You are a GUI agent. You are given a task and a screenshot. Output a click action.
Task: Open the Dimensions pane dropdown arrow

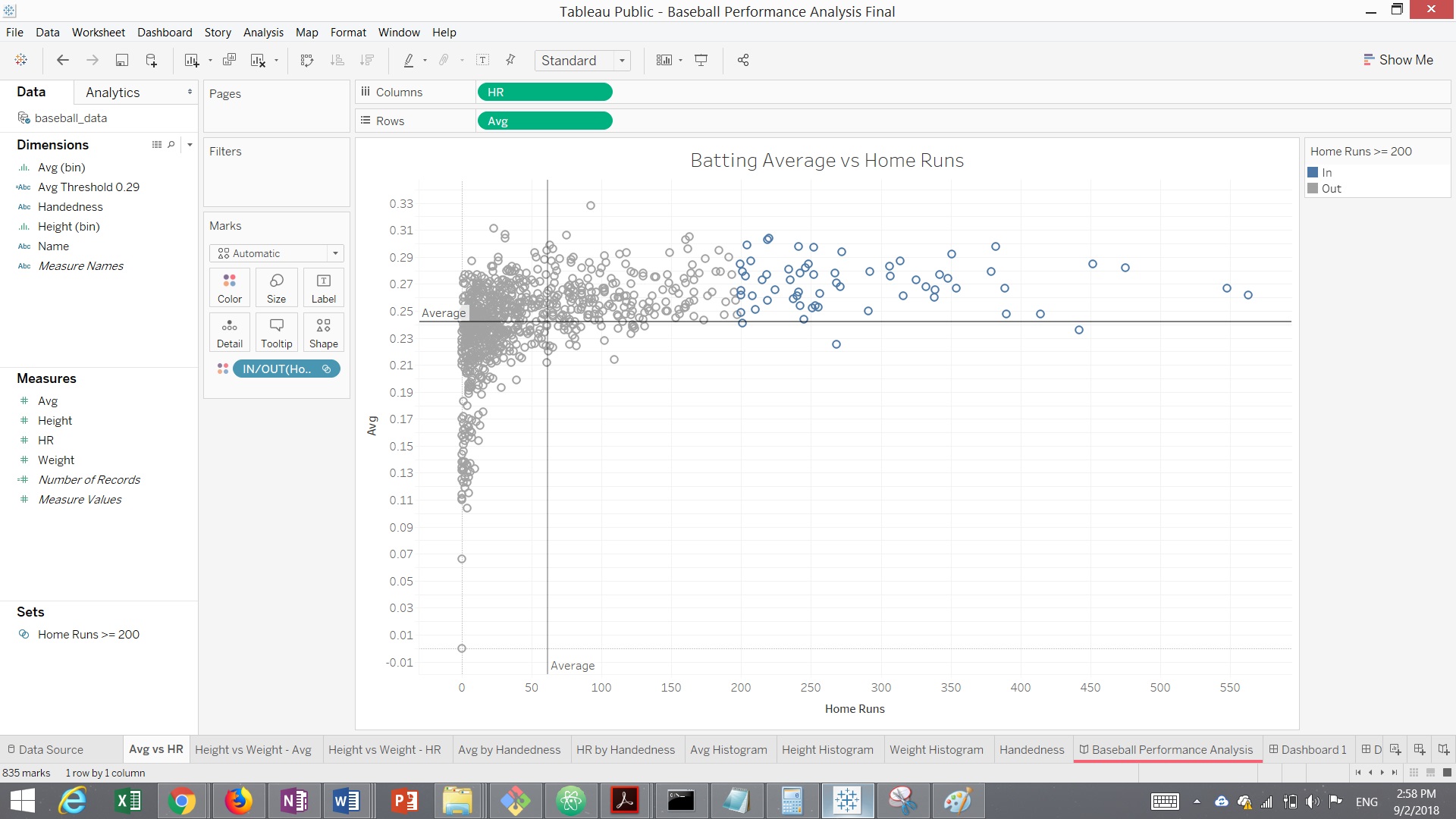(190, 144)
